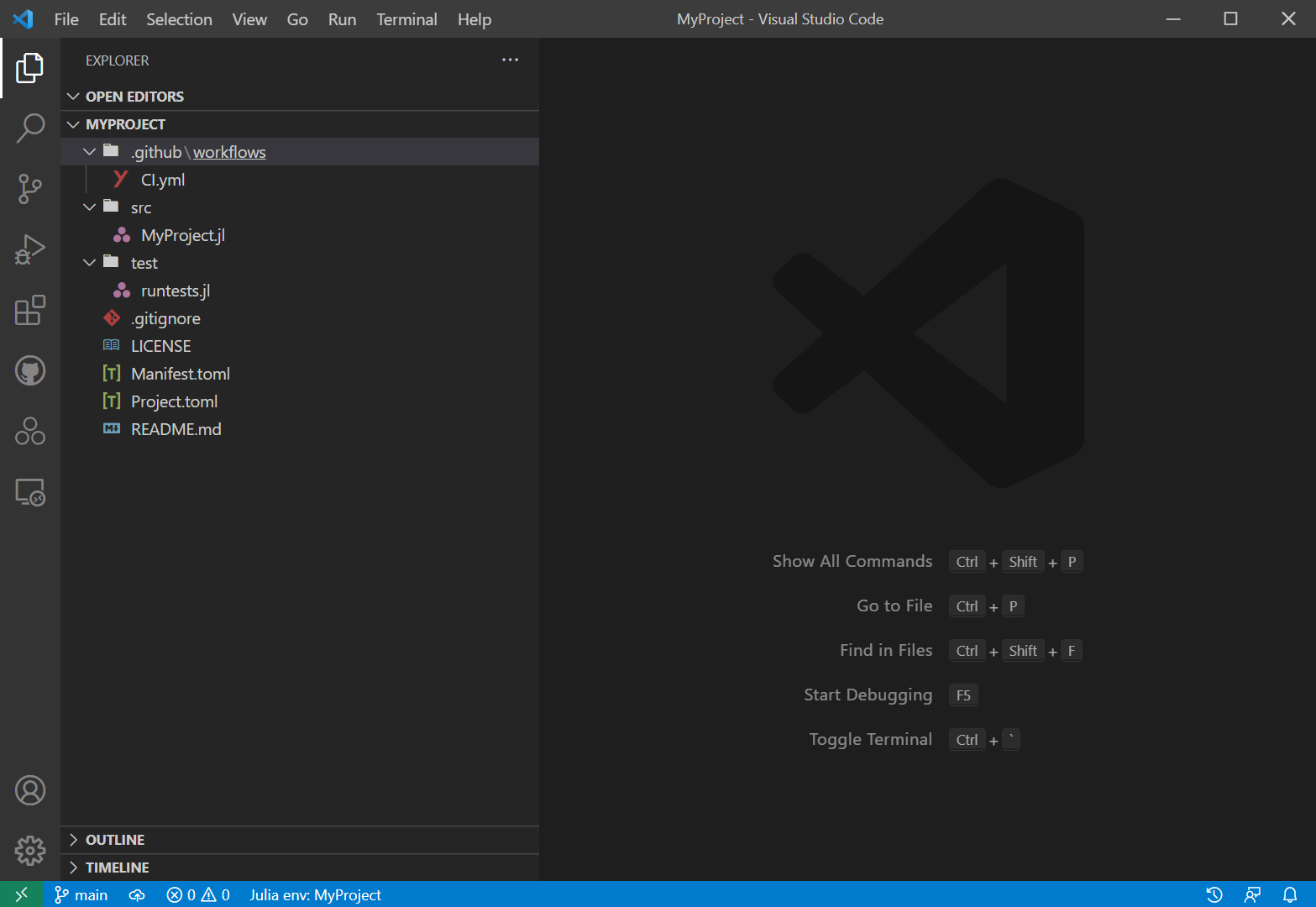
Task: Open the GitHub panel in activity bar
Action: [x=30, y=370]
